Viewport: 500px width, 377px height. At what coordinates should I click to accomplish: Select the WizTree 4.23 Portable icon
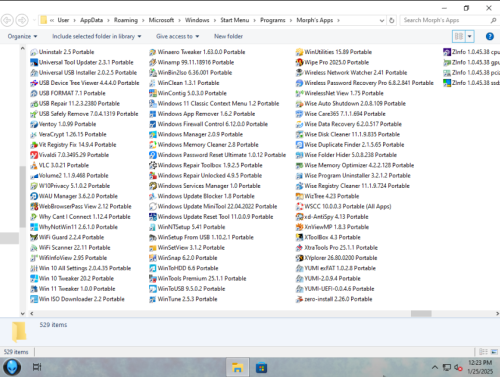tap(299, 196)
